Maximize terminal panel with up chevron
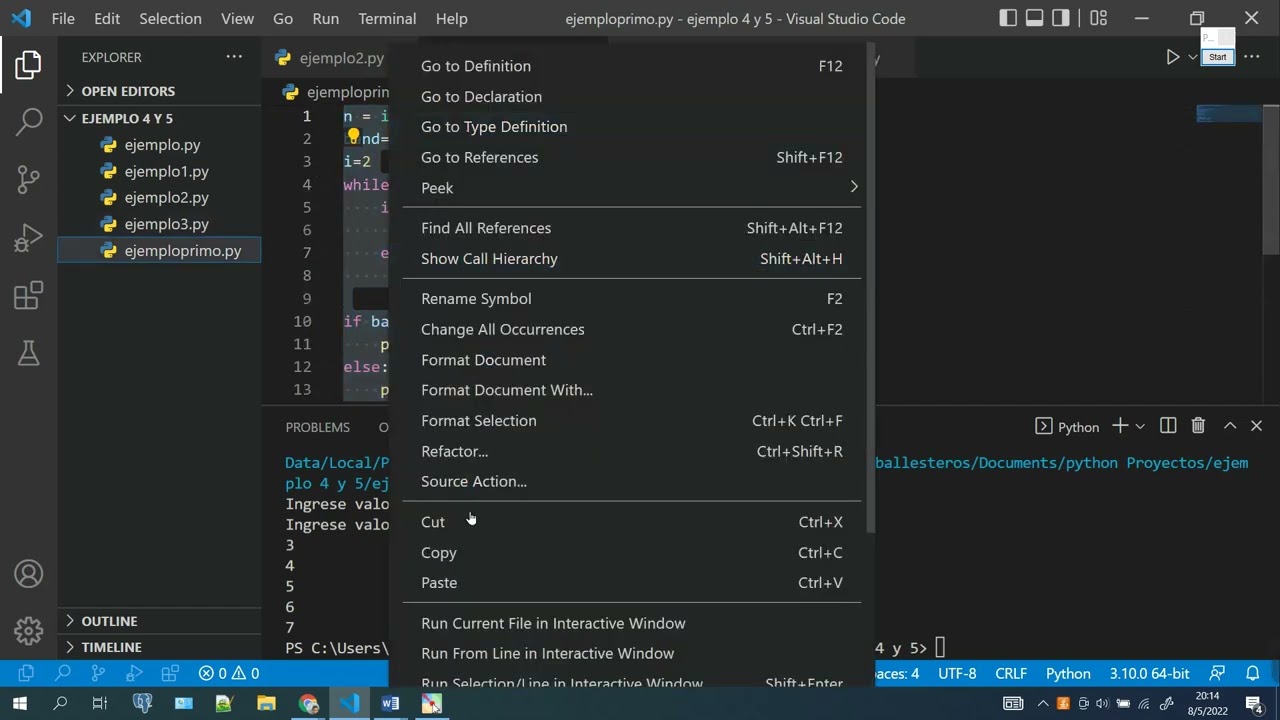 click(x=1230, y=426)
